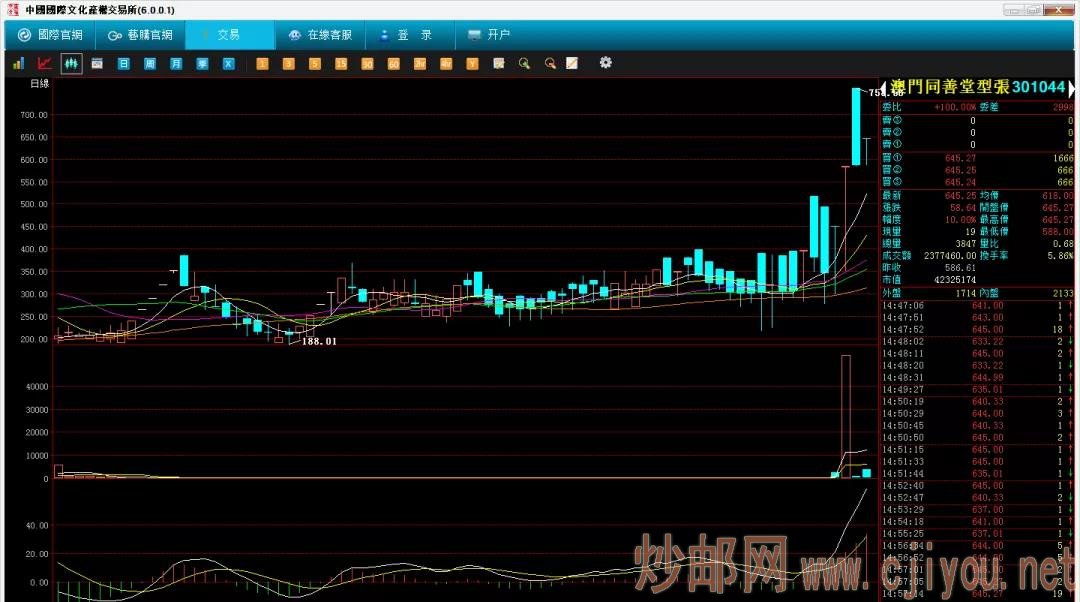The image size is (1080, 602).
Task: Choose the orange 2hr period icon
Action: coord(419,63)
